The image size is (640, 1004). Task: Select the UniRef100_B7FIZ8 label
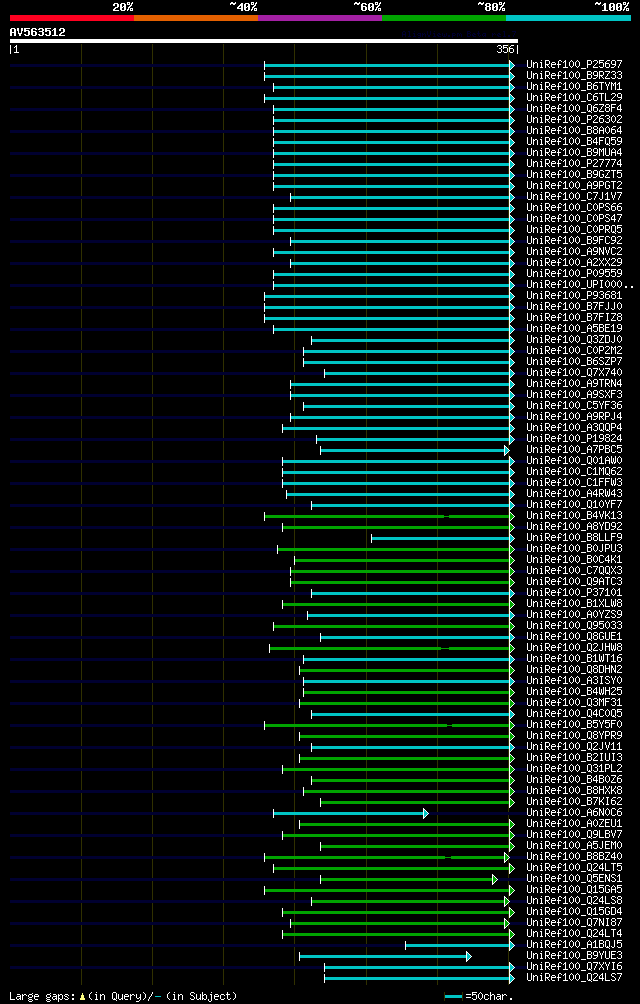(574, 318)
